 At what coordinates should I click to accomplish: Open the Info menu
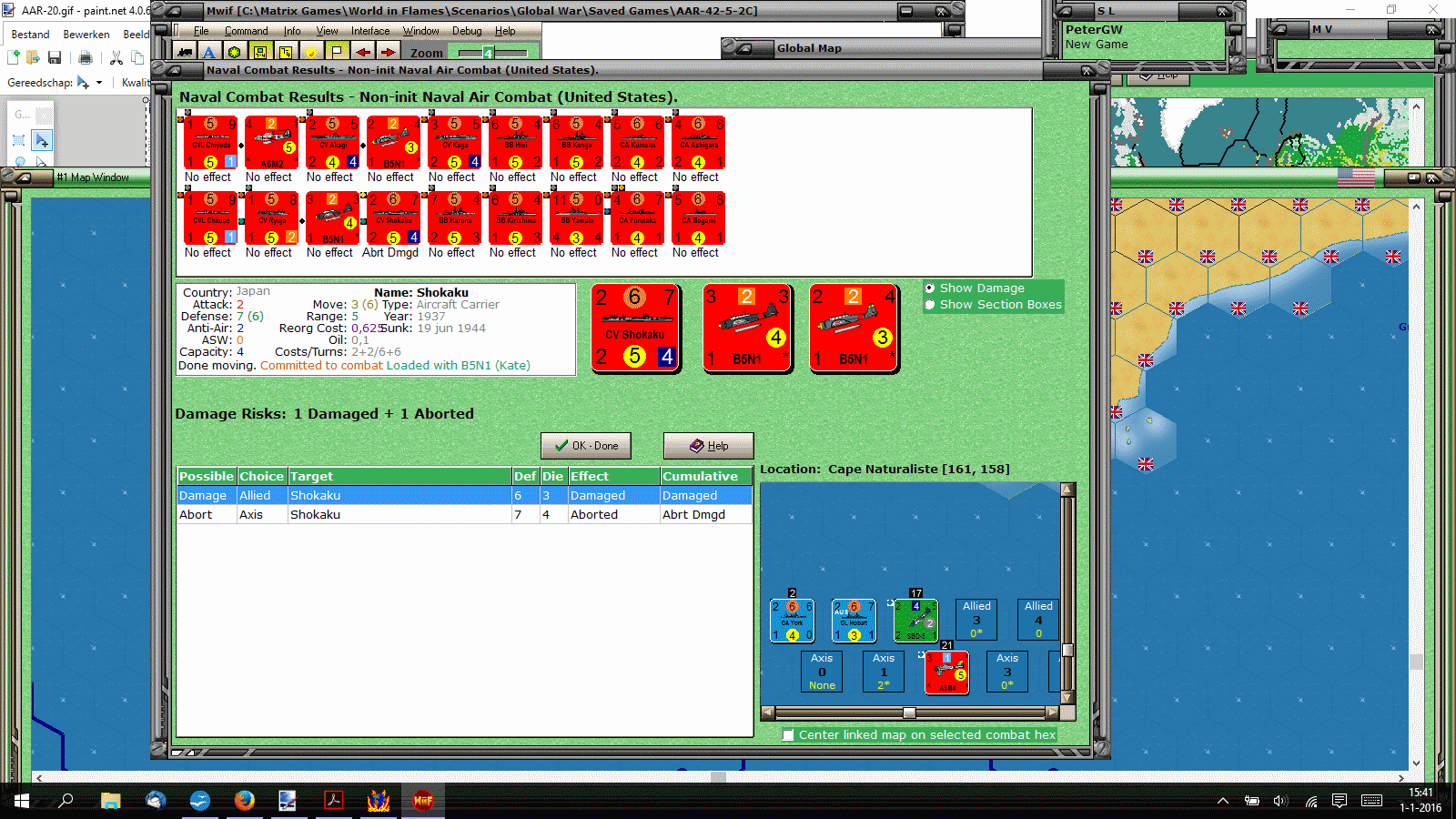pyautogui.click(x=292, y=31)
